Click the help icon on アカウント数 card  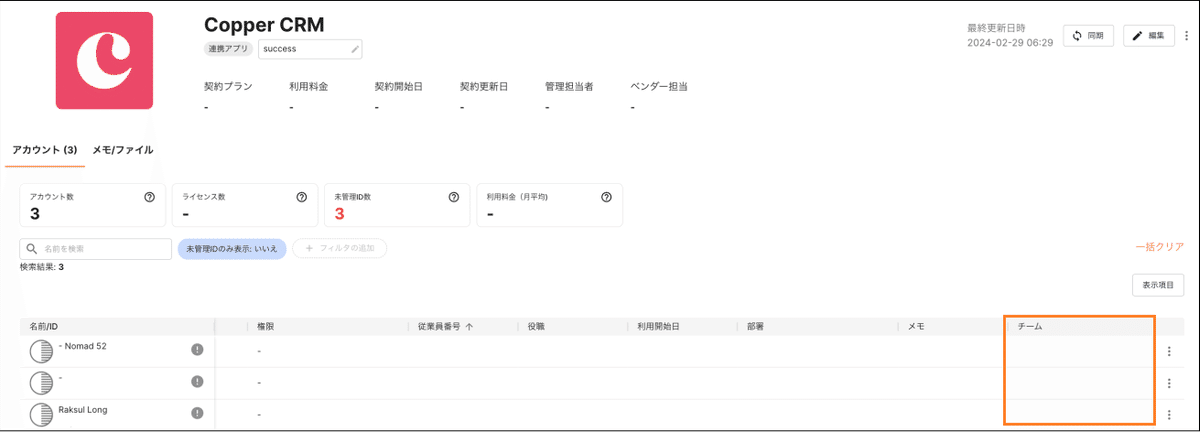(x=149, y=197)
